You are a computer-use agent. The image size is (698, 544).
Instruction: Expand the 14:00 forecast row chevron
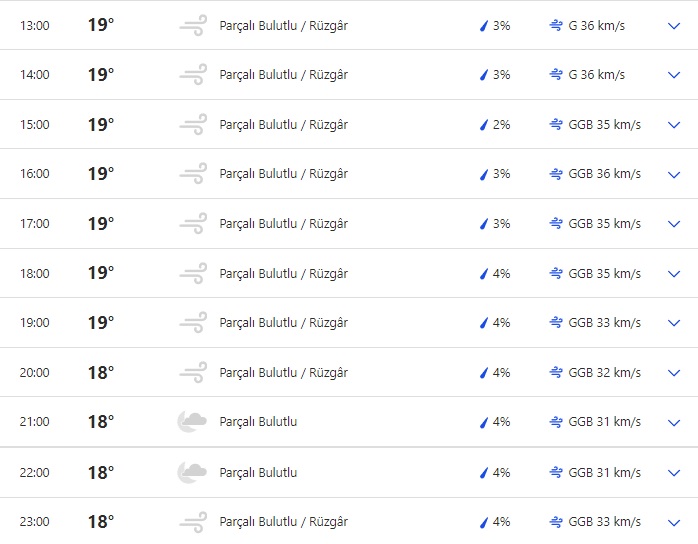tap(673, 75)
